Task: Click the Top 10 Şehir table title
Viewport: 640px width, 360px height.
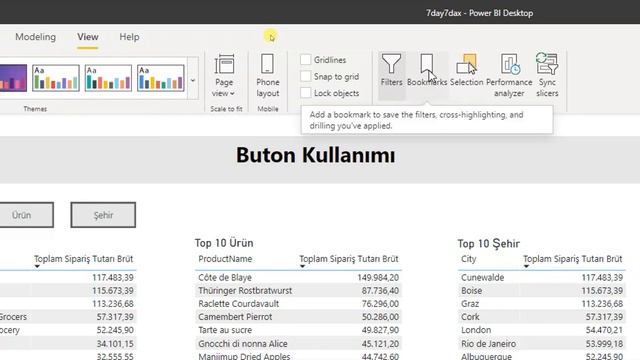Action: pos(489,244)
